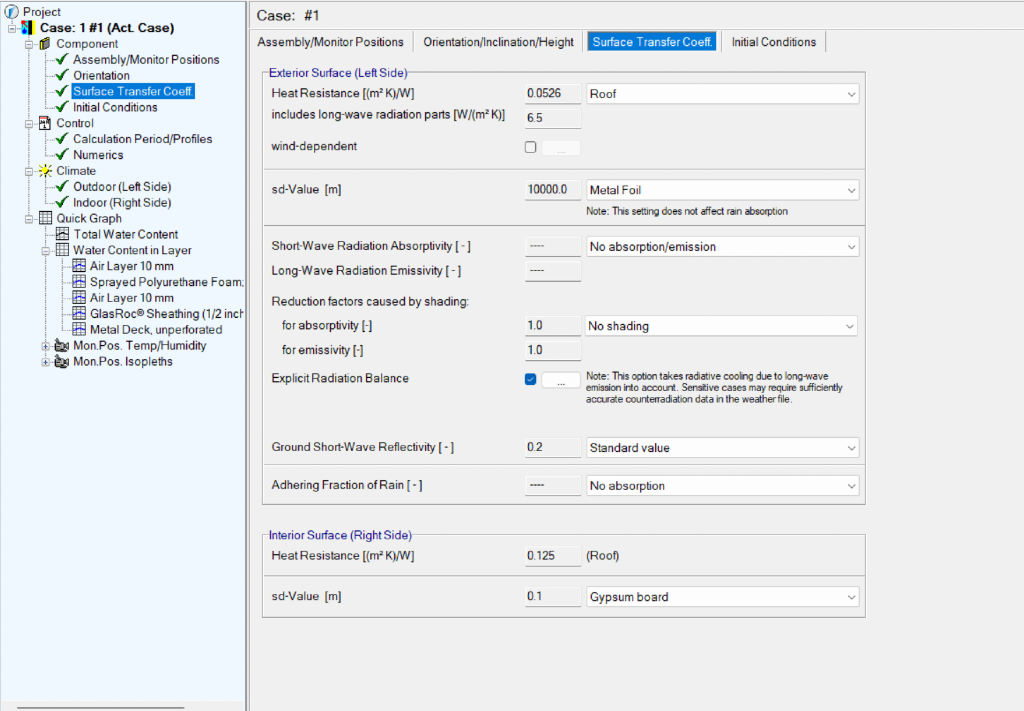Screen dimensions: 1024x711
Task: Uncheck the Explicit Radiation Balance checkbox
Action: 531,380
